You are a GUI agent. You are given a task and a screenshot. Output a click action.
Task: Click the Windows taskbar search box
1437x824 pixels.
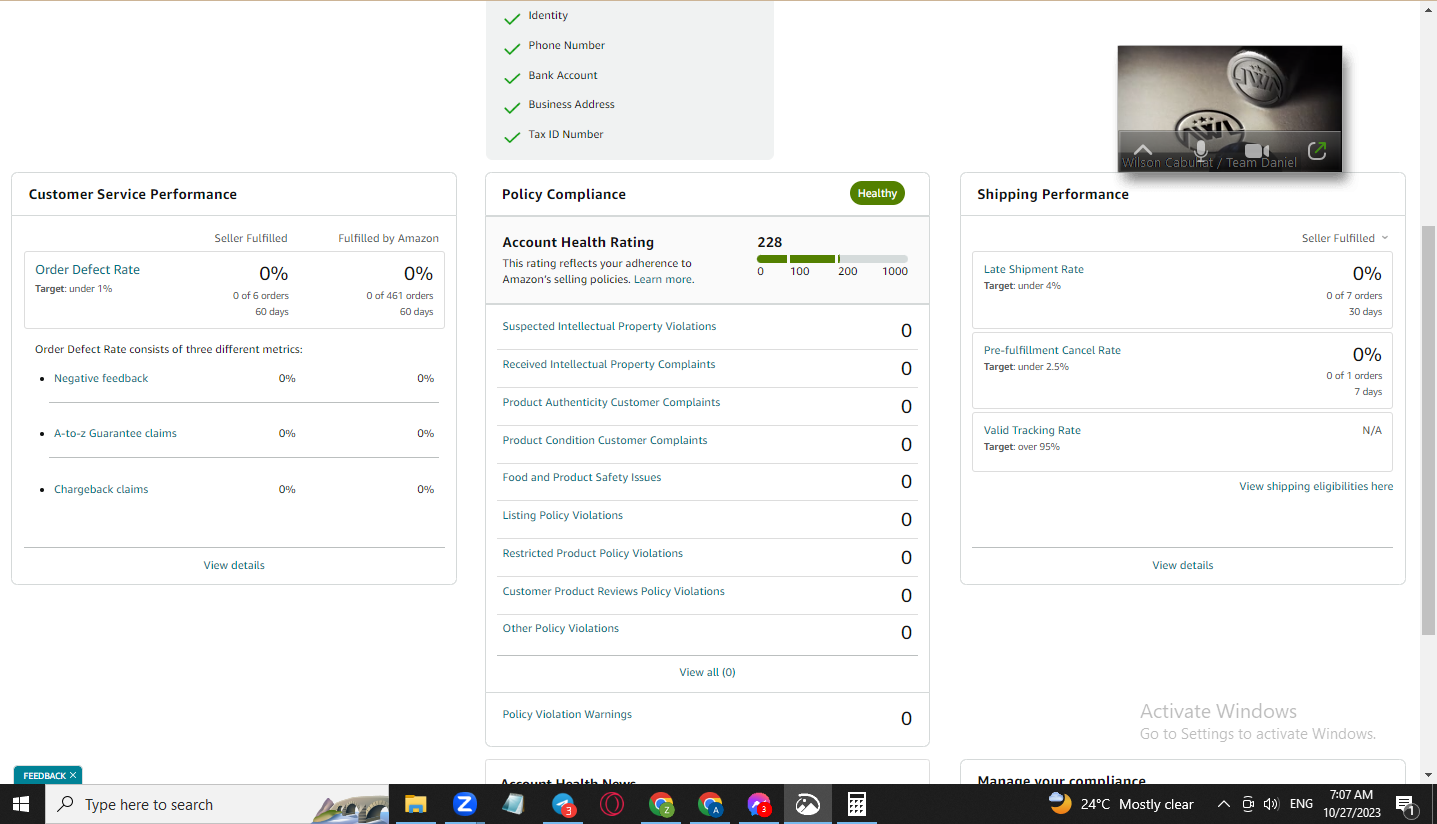pos(215,804)
